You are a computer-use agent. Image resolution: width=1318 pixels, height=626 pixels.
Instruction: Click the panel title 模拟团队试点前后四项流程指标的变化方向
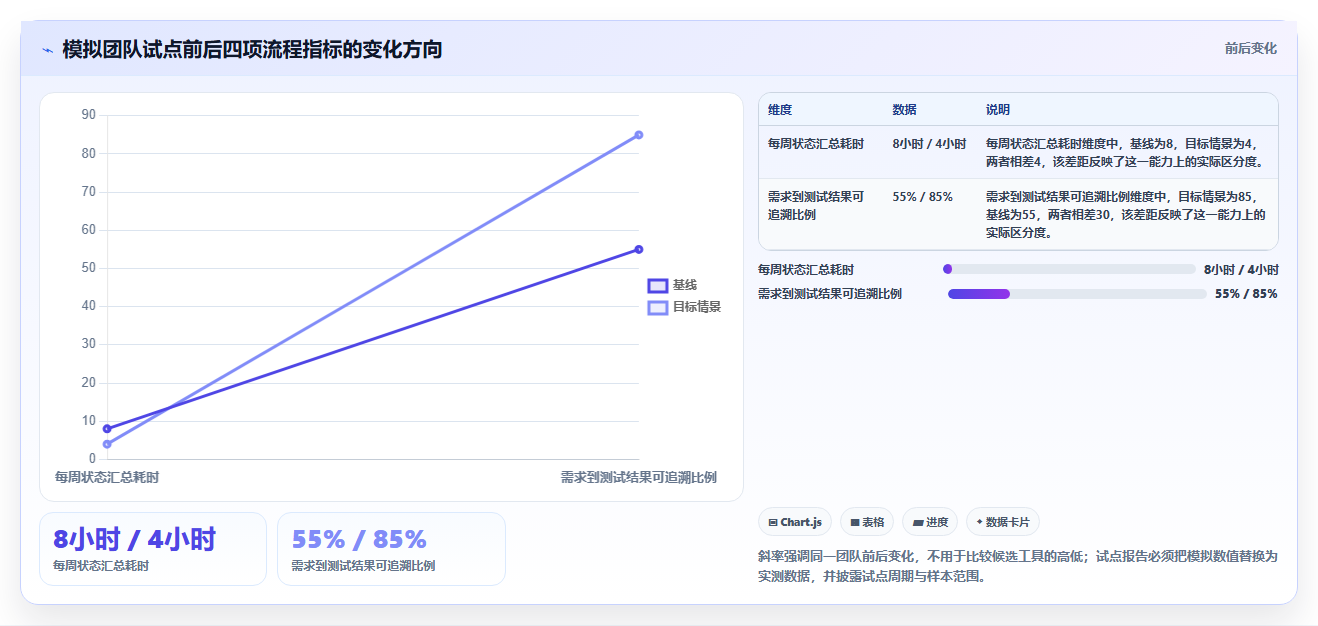(x=252, y=49)
